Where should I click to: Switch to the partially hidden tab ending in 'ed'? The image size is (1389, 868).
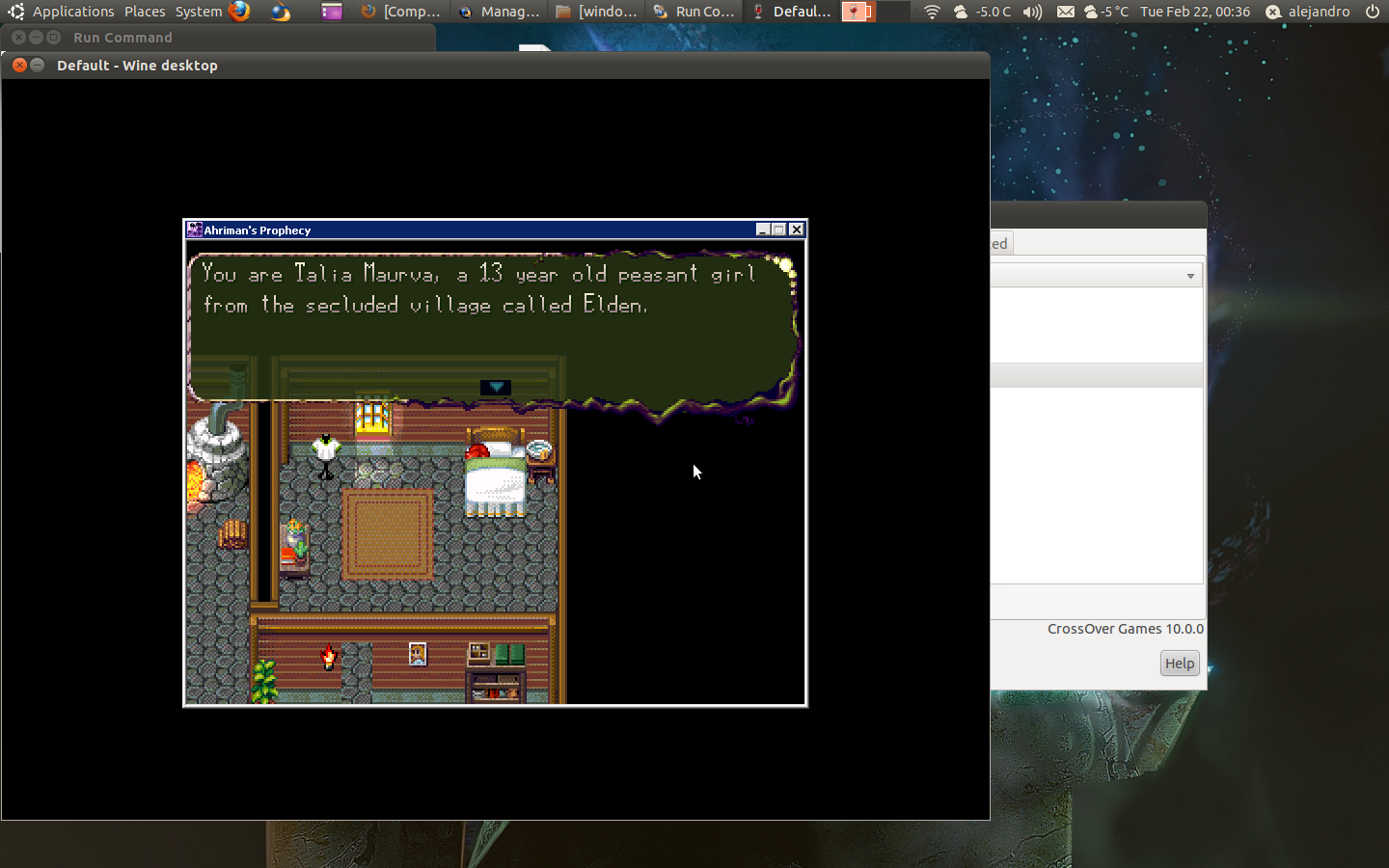click(998, 243)
